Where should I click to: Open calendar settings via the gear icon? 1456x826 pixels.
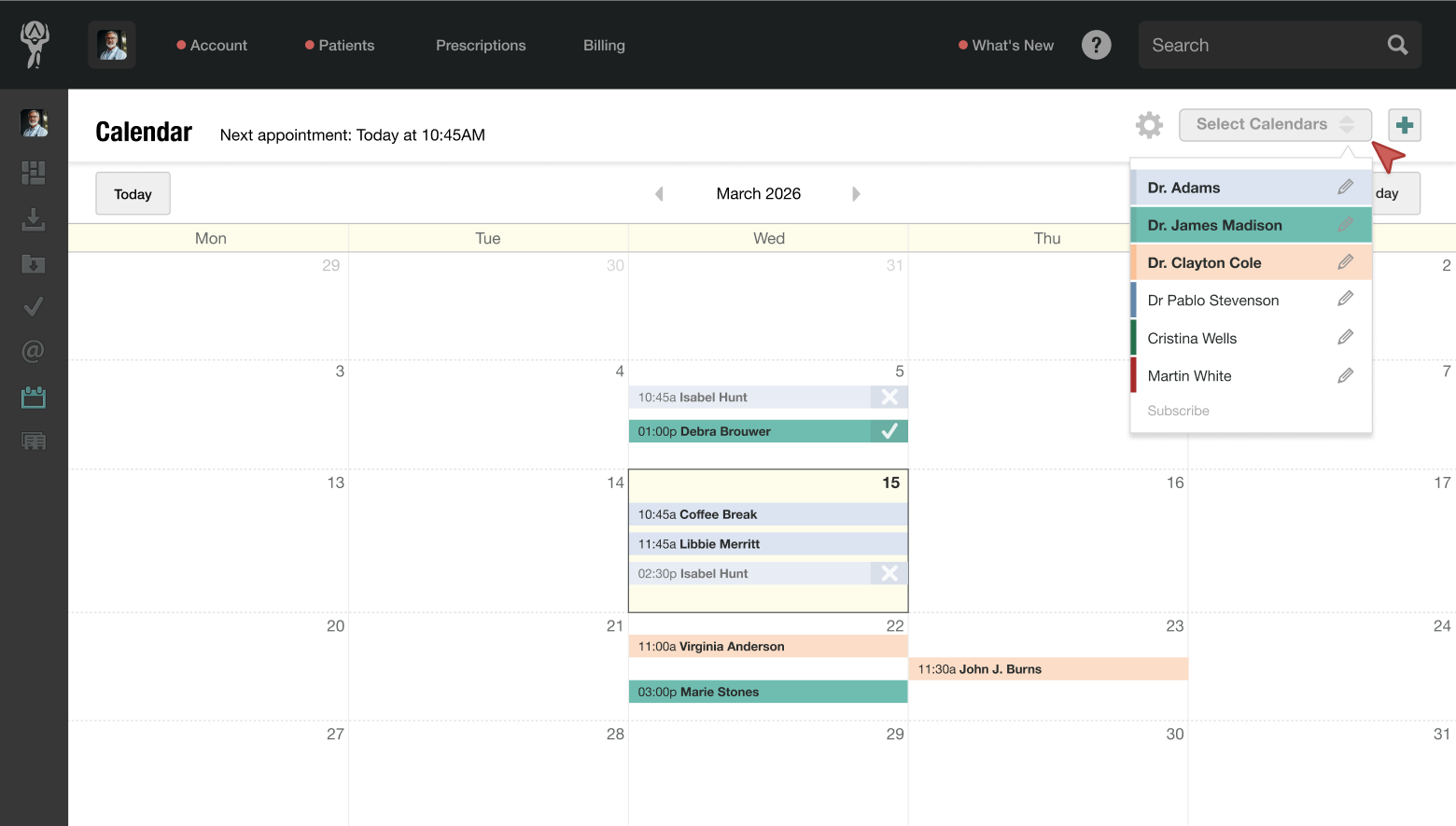point(1149,124)
